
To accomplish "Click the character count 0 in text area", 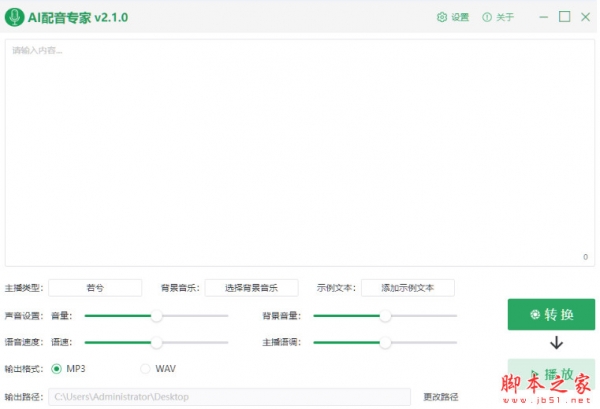I will click(x=585, y=257).
